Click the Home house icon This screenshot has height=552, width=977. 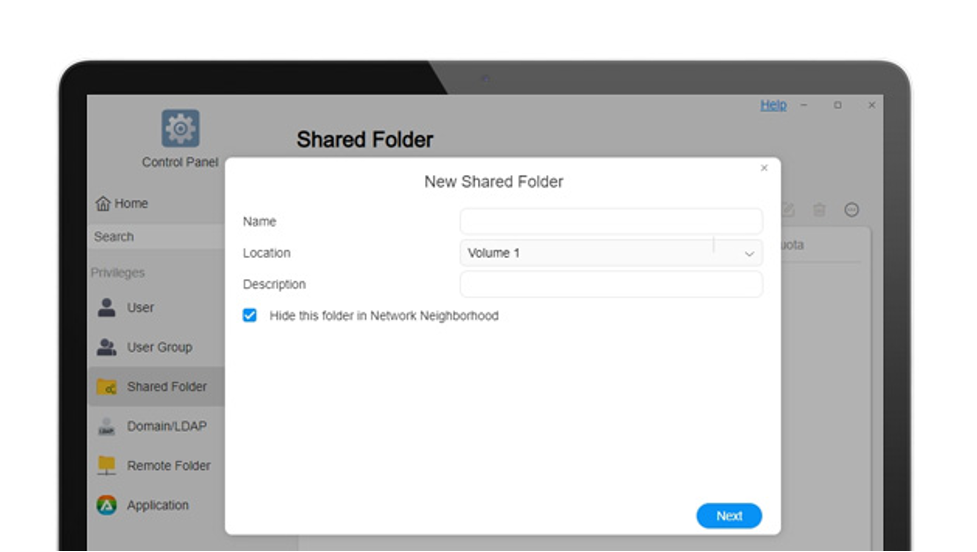coord(103,203)
